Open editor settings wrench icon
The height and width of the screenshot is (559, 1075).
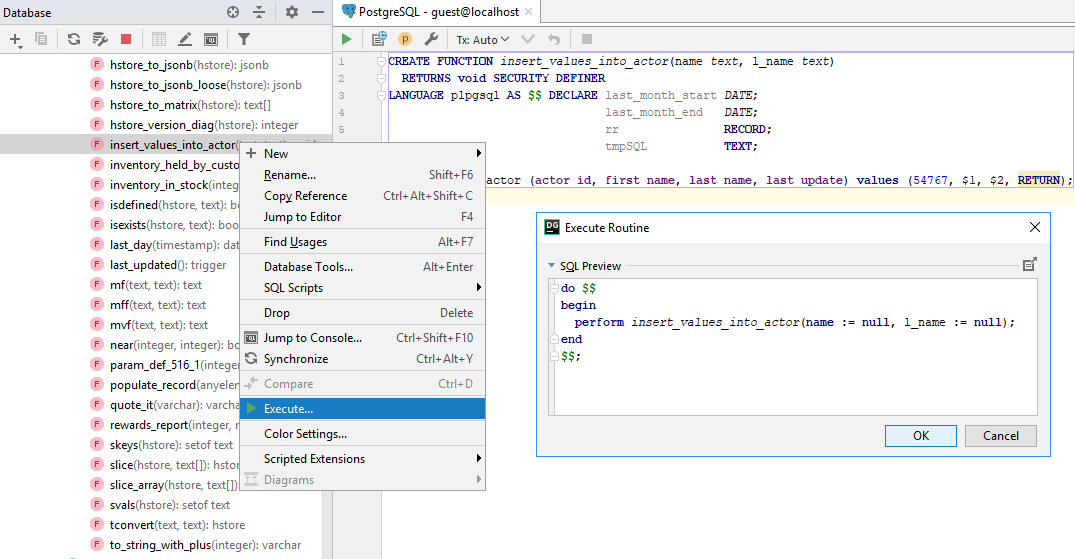pyautogui.click(x=431, y=39)
